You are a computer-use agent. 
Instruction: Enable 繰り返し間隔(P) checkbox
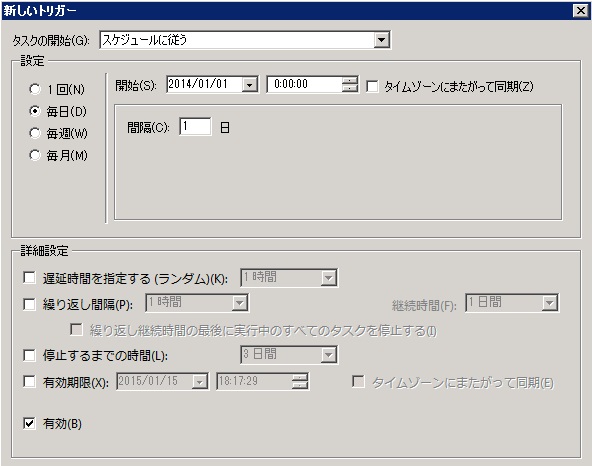(x=29, y=304)
